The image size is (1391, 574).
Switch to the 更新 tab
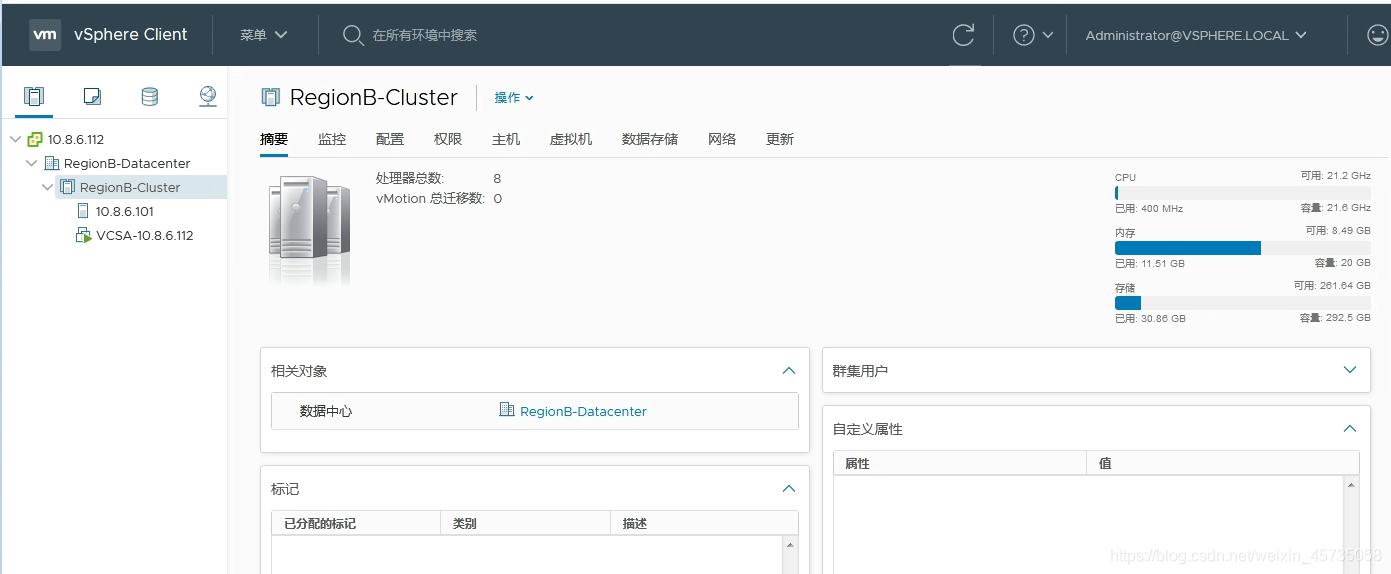tap(780, 139)
